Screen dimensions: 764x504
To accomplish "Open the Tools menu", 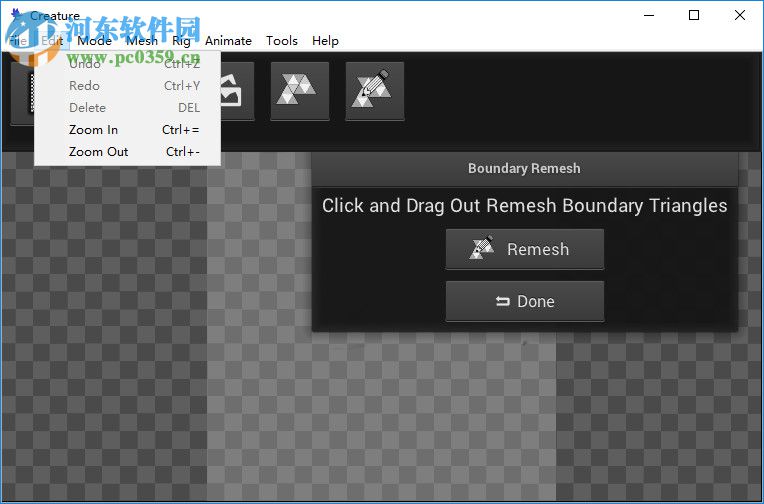I will click(x=282, y=41).
